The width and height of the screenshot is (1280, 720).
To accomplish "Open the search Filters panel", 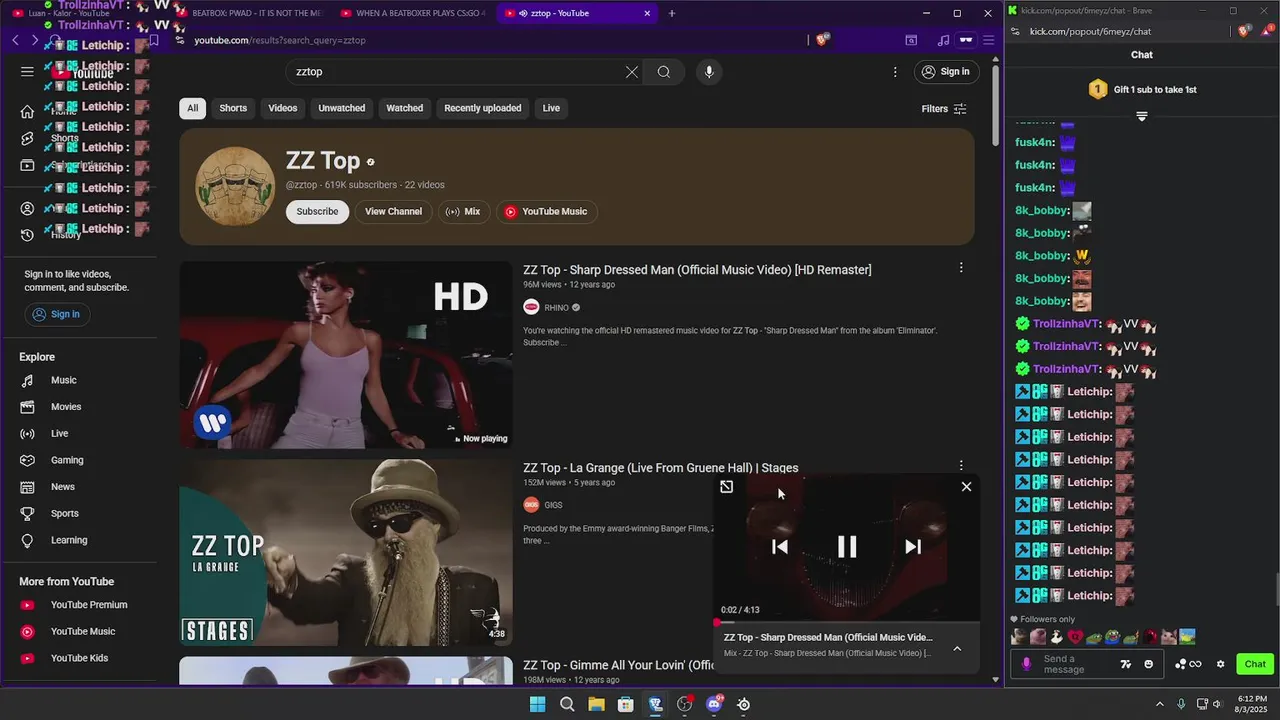I will tap(944, 109).
